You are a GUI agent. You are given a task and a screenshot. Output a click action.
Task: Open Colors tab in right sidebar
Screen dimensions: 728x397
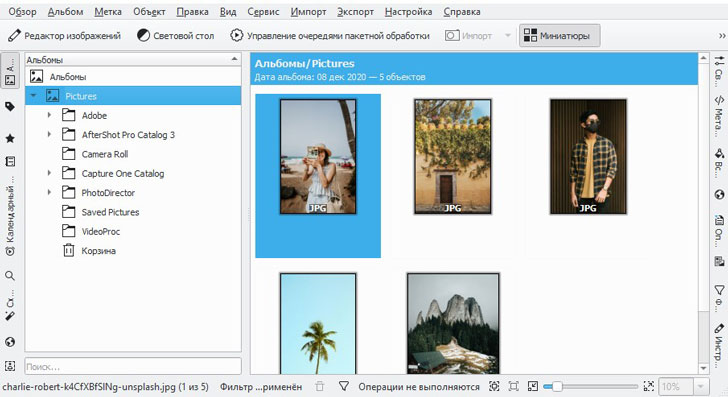(719, 163)
